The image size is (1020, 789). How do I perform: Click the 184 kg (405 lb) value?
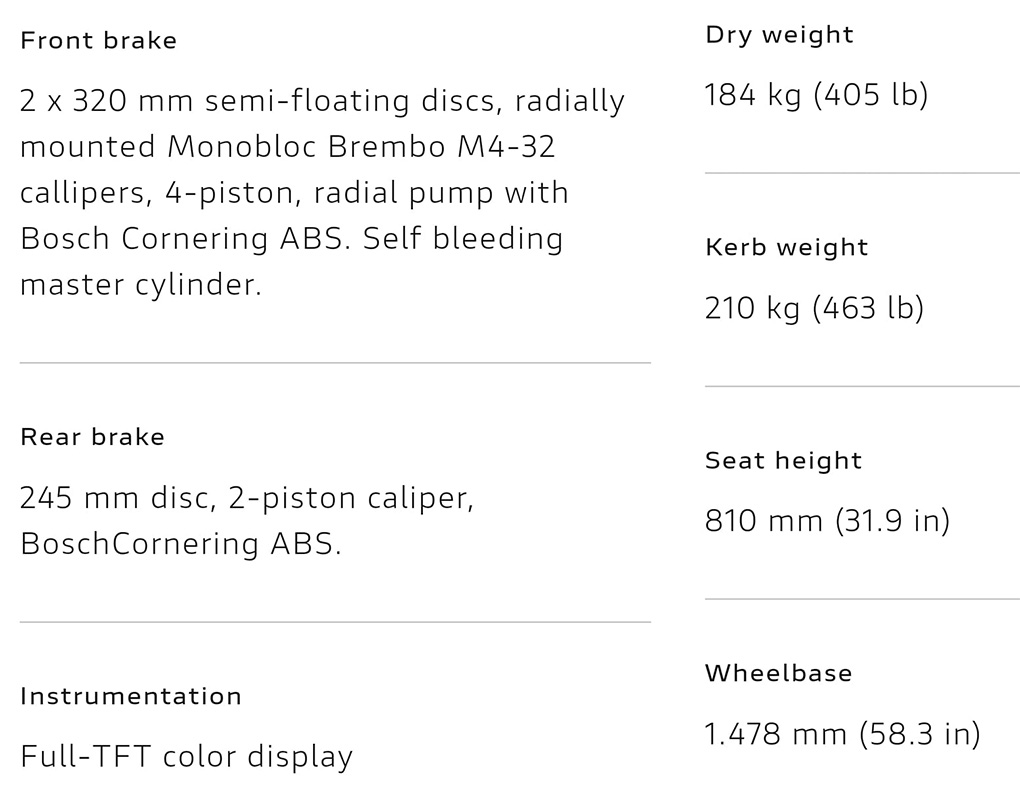816,95
